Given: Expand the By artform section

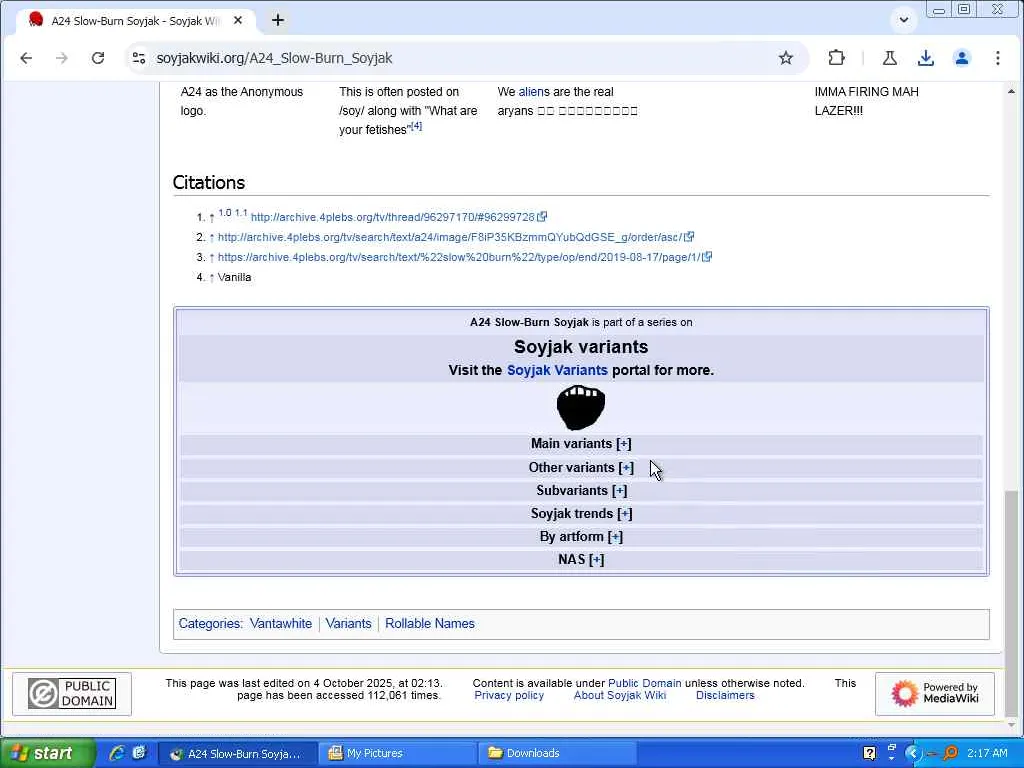Looking at the screenshot, I should [615, 537].
